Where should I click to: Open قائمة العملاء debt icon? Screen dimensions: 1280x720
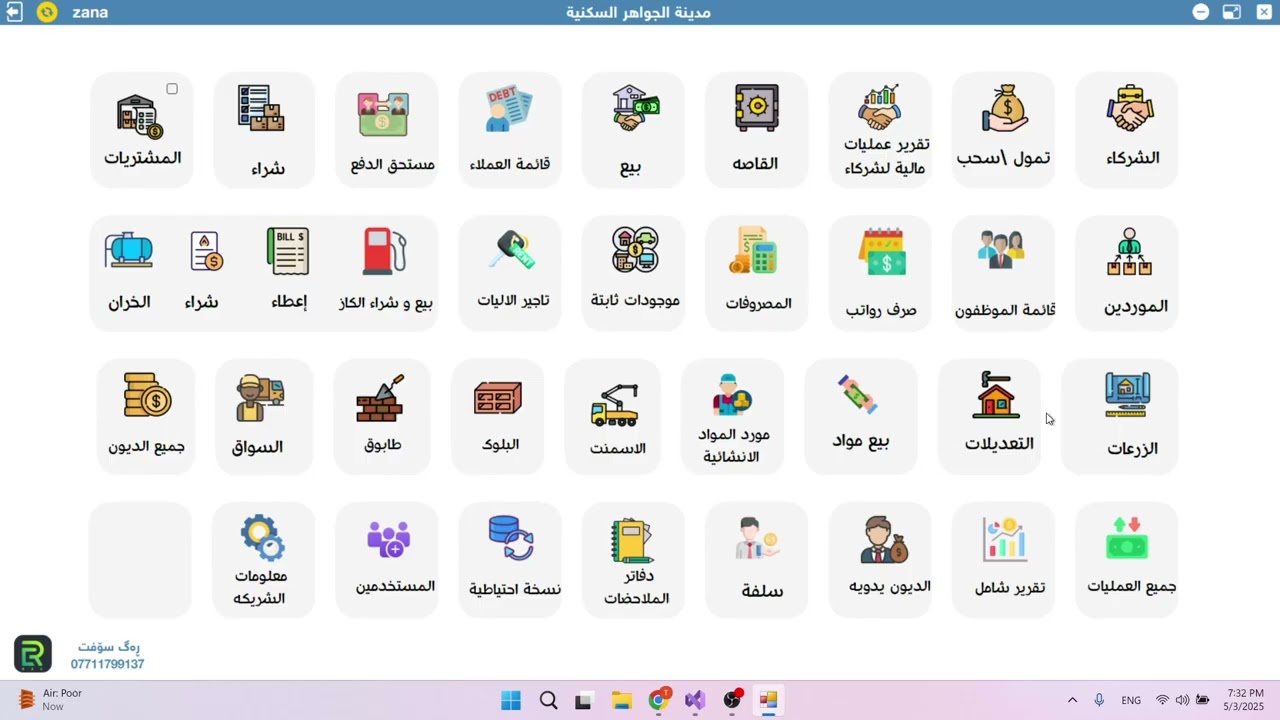510,109
